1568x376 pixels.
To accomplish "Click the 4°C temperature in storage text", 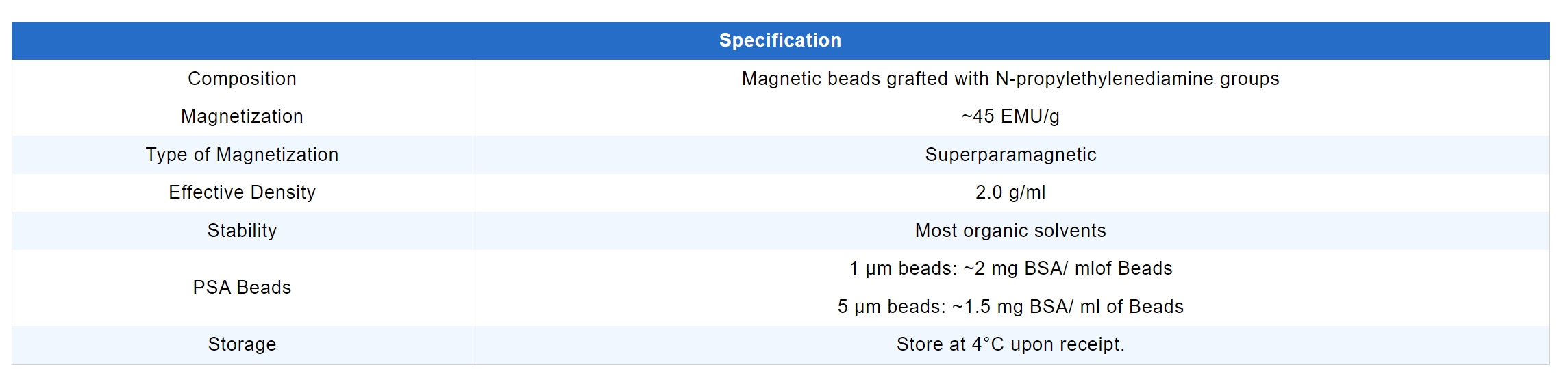I will 988,344.
